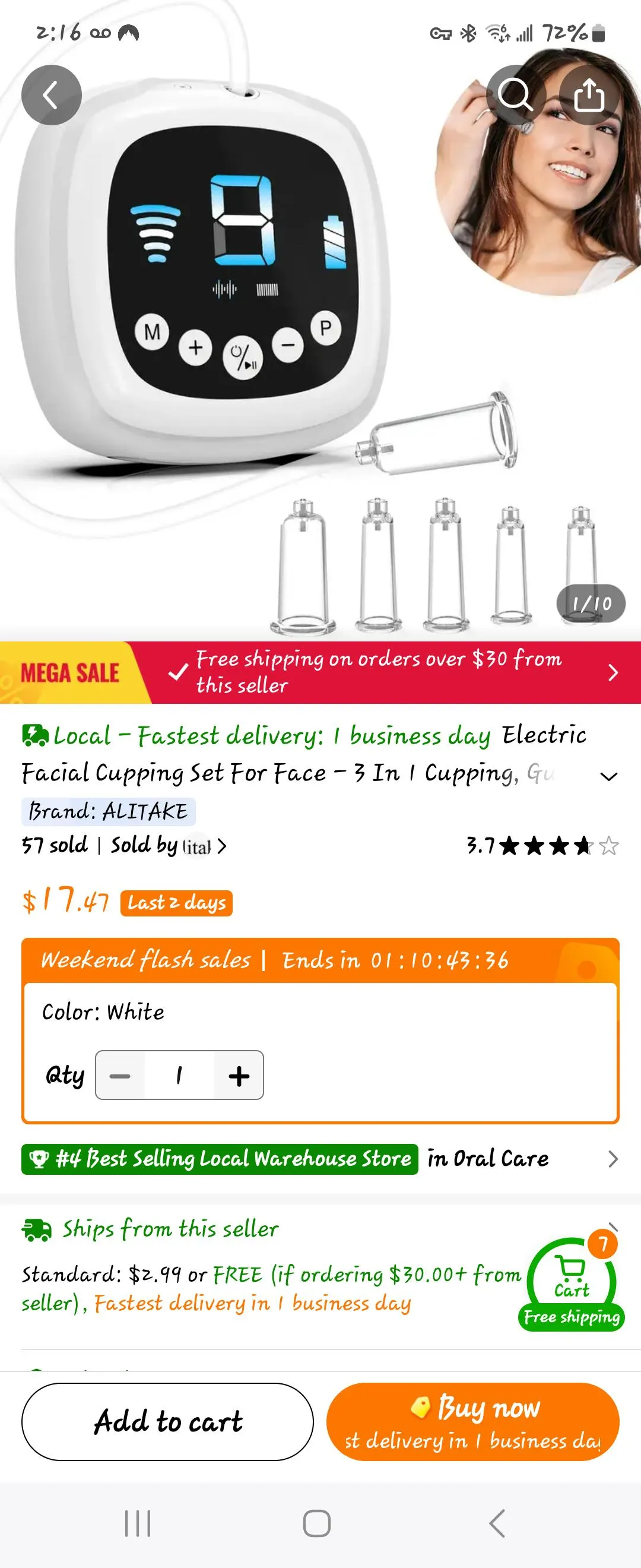The image size is (641, 1568).
Task: Expand Best Selling Local Warehouse Store row
Action: pos(613,1159)
